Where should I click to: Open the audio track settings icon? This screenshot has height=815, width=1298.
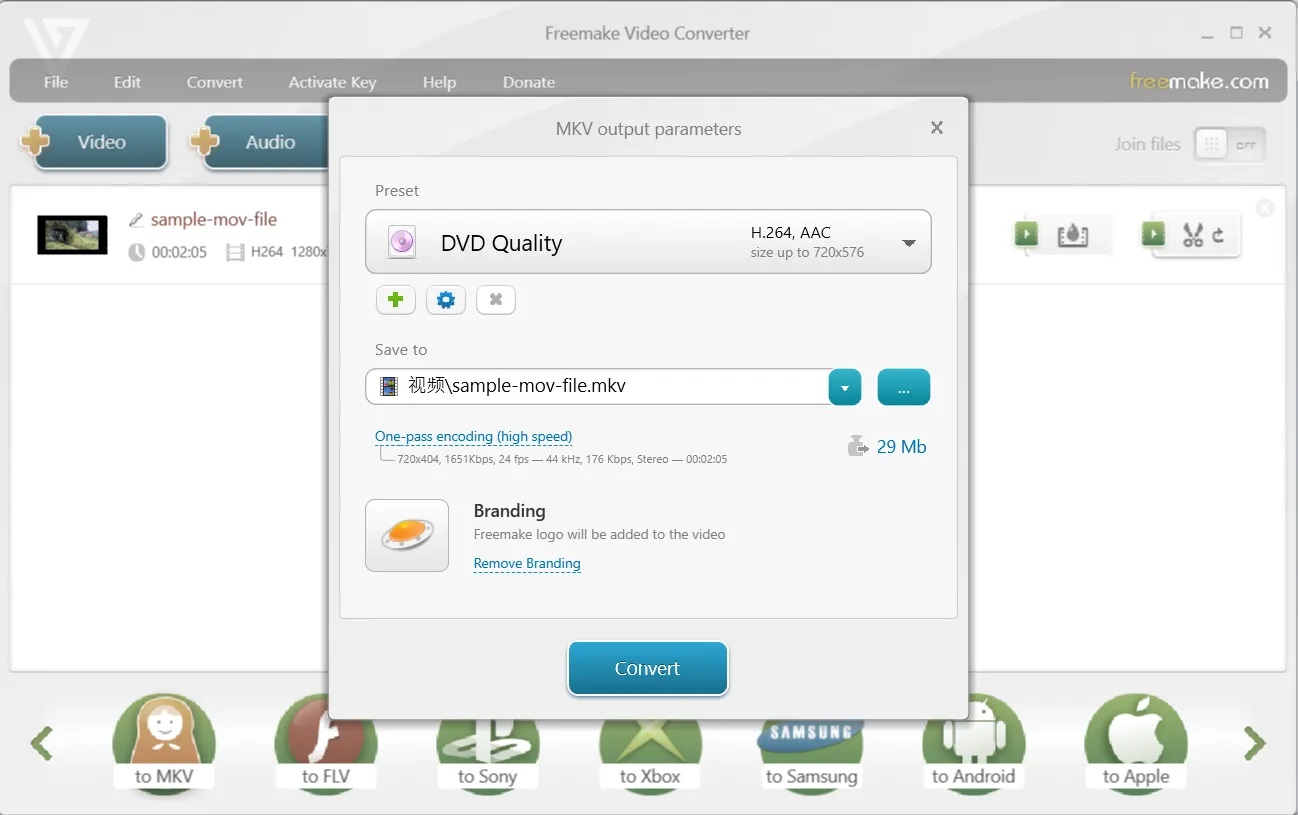coord(1072,235)
